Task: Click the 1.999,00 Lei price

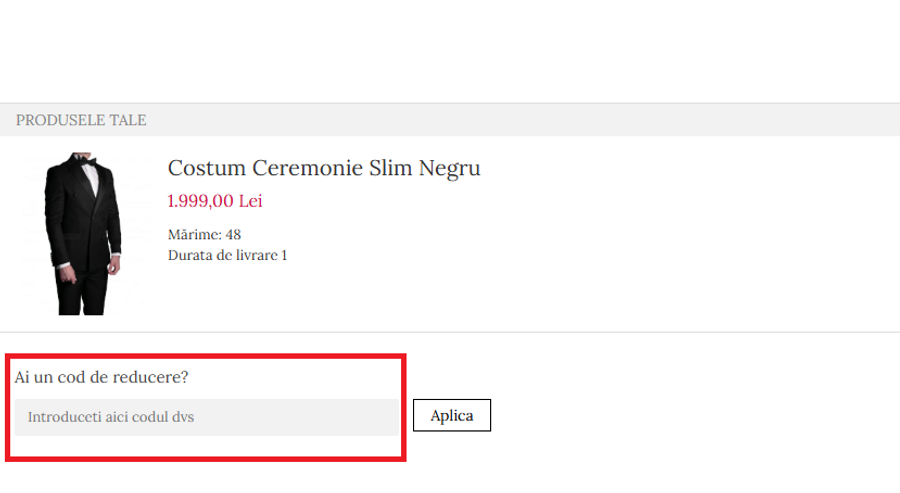Action: tap(215, 201)
